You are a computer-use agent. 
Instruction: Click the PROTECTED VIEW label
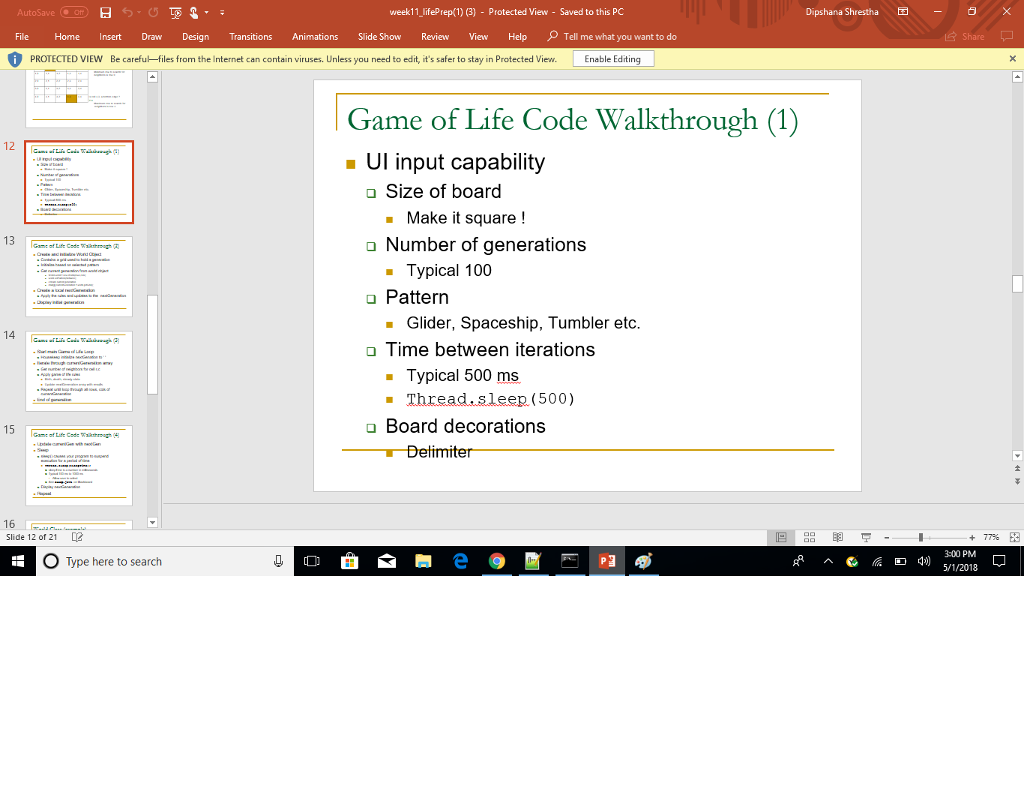pyautogui.click(x=66, y=59)
